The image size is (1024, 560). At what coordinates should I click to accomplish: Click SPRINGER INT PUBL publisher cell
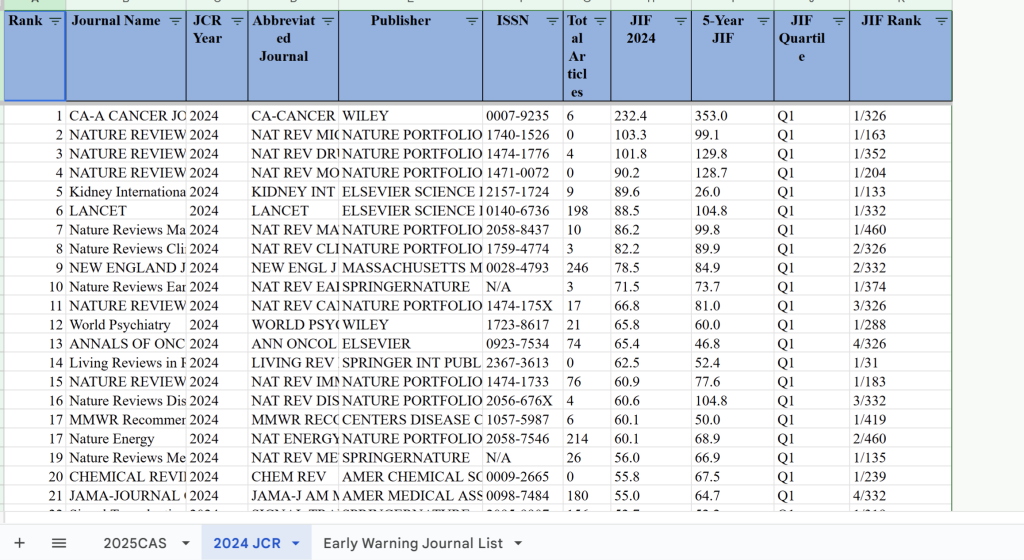[410, 363]
